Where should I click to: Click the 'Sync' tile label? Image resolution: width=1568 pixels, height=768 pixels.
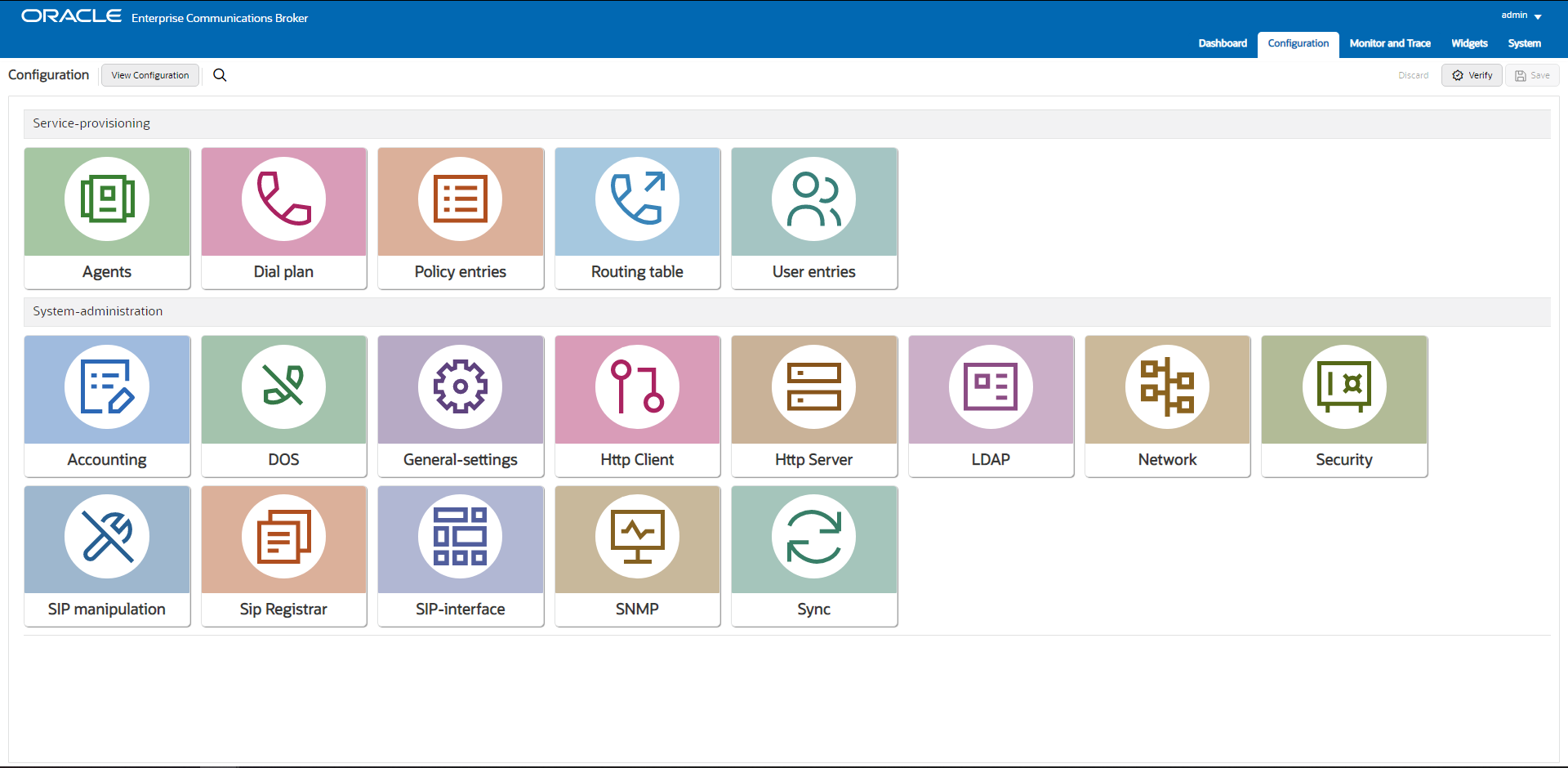[814, 609]
